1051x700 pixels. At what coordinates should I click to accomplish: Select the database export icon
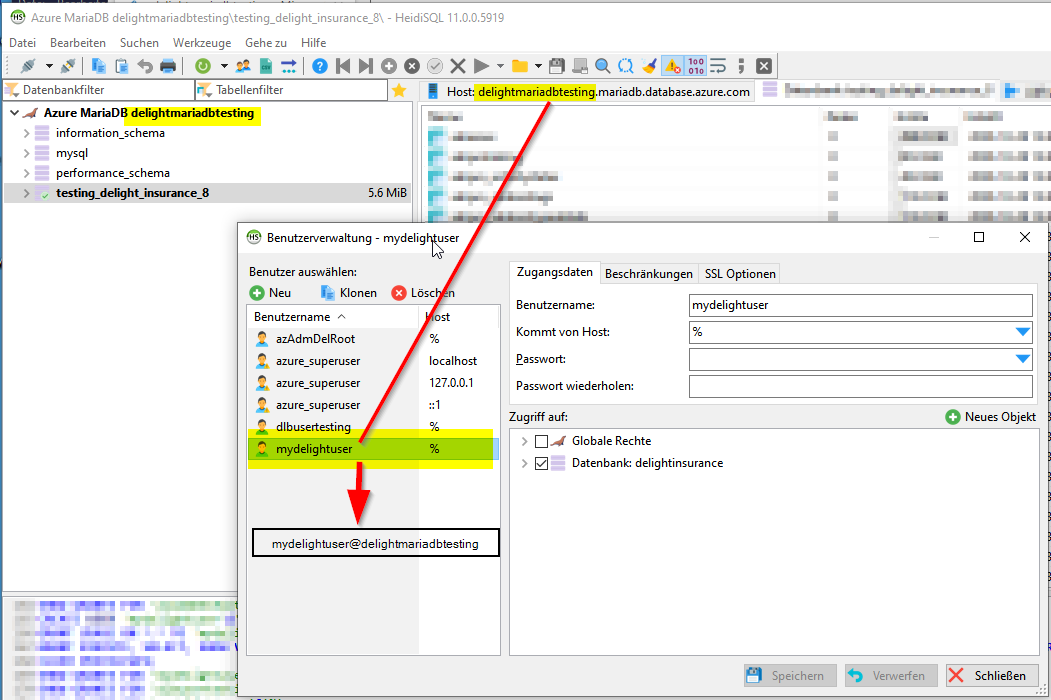[x=266, y=65]
